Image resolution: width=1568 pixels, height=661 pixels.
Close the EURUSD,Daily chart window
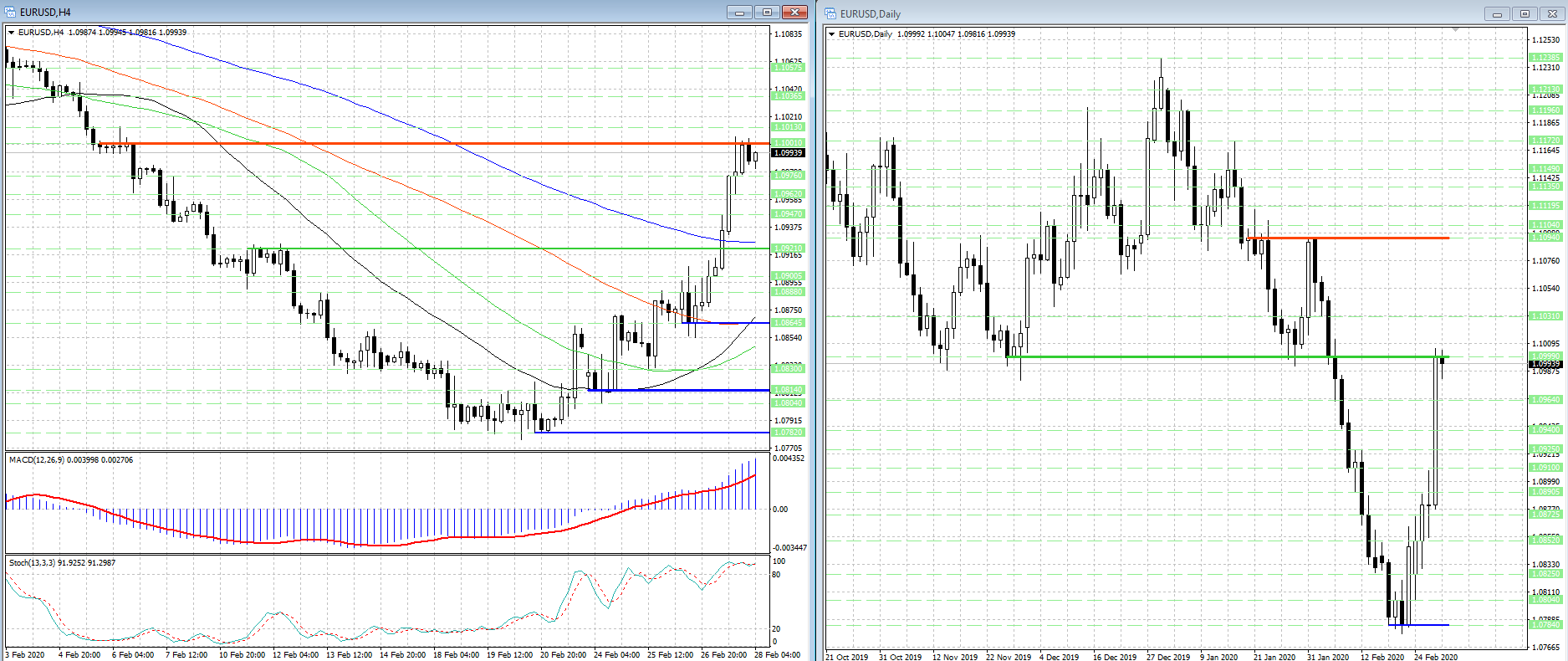point(1552,13)
